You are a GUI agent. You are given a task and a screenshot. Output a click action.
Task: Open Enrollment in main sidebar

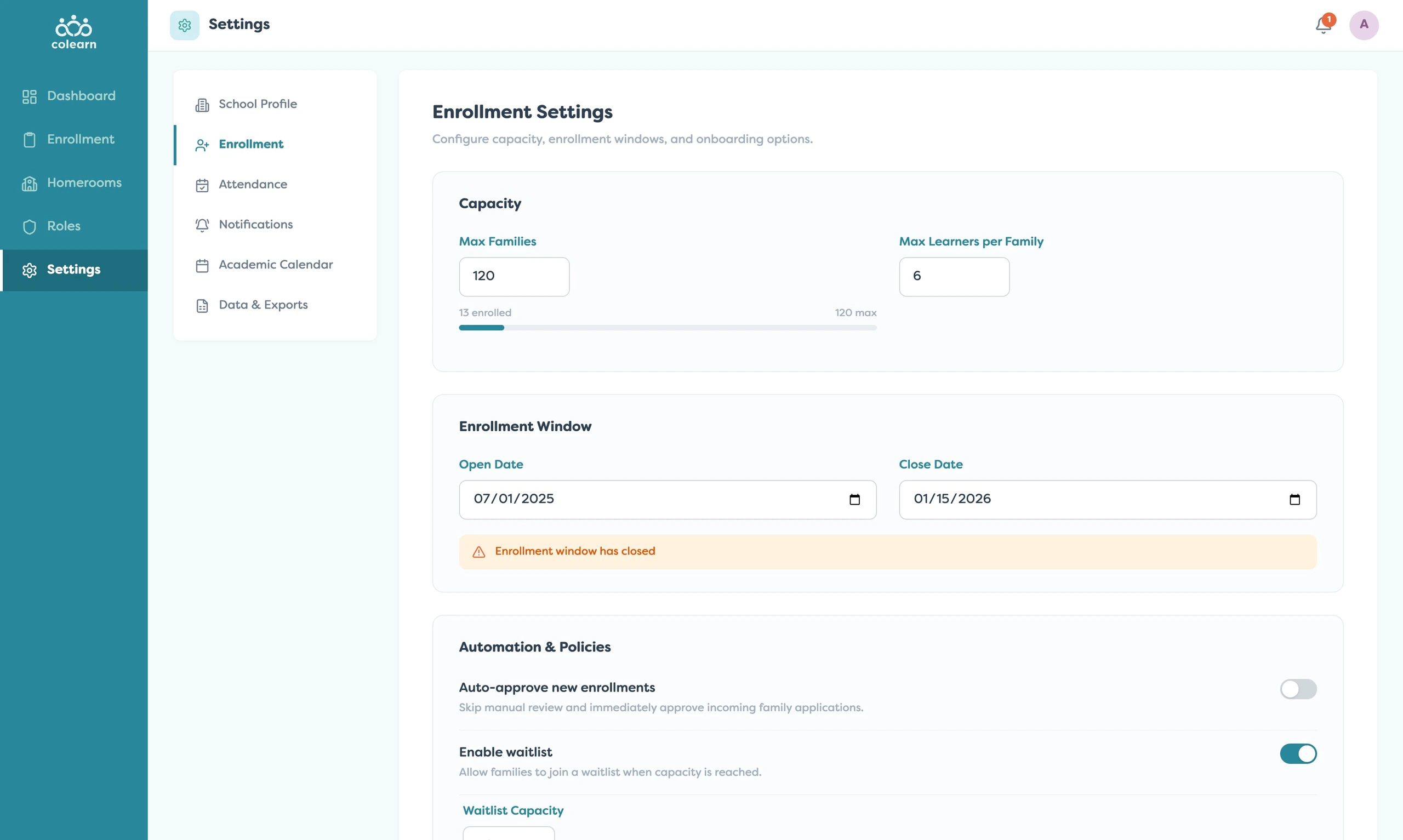[x=73, y=140]
